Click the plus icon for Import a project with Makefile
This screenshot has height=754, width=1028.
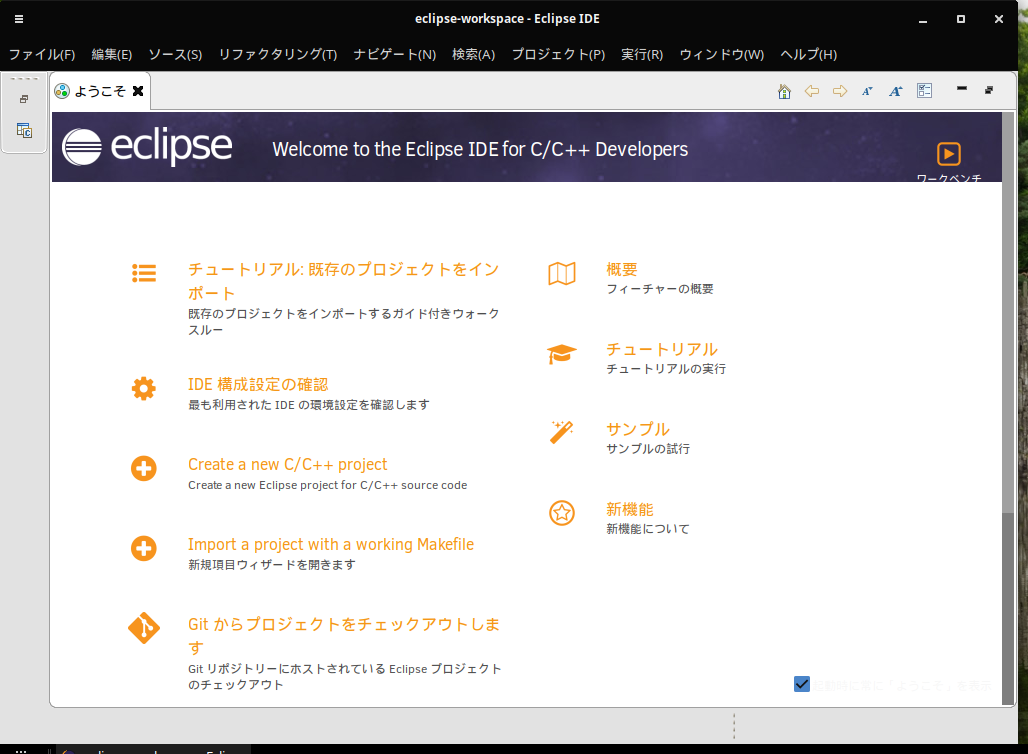pos(144,549)
